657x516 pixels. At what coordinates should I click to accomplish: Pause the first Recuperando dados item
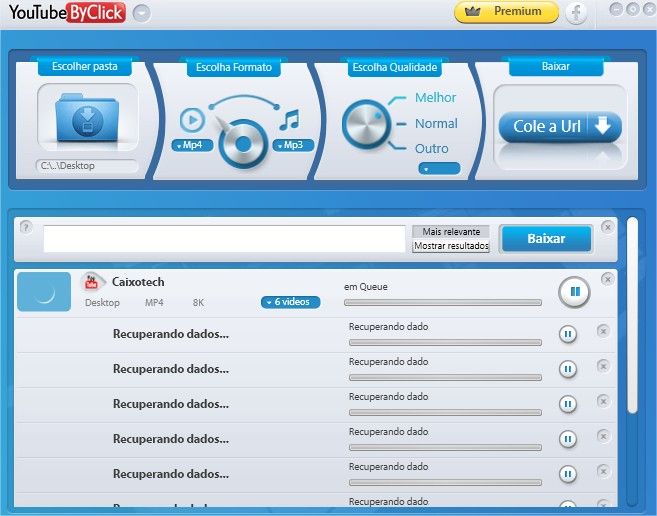[568, 334]
